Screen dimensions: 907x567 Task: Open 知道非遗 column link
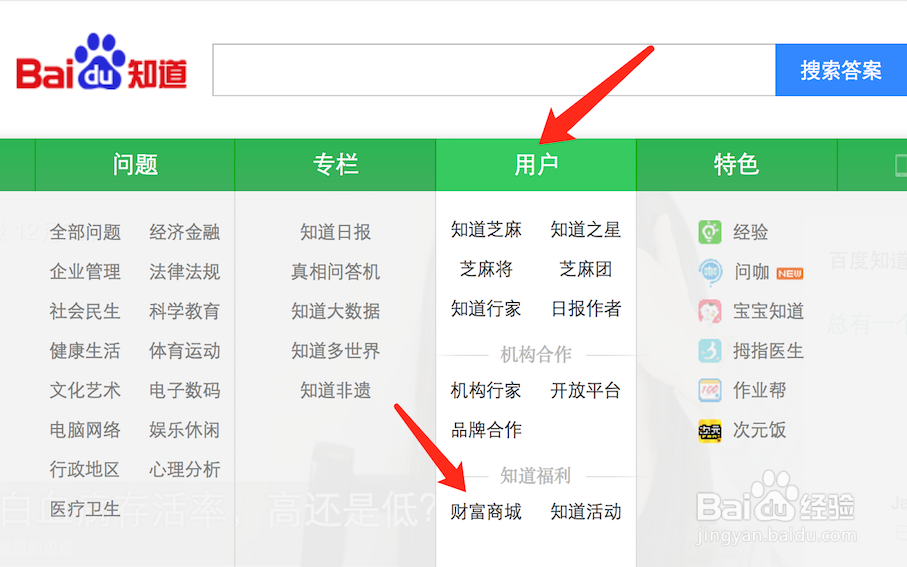pos(335,390)
